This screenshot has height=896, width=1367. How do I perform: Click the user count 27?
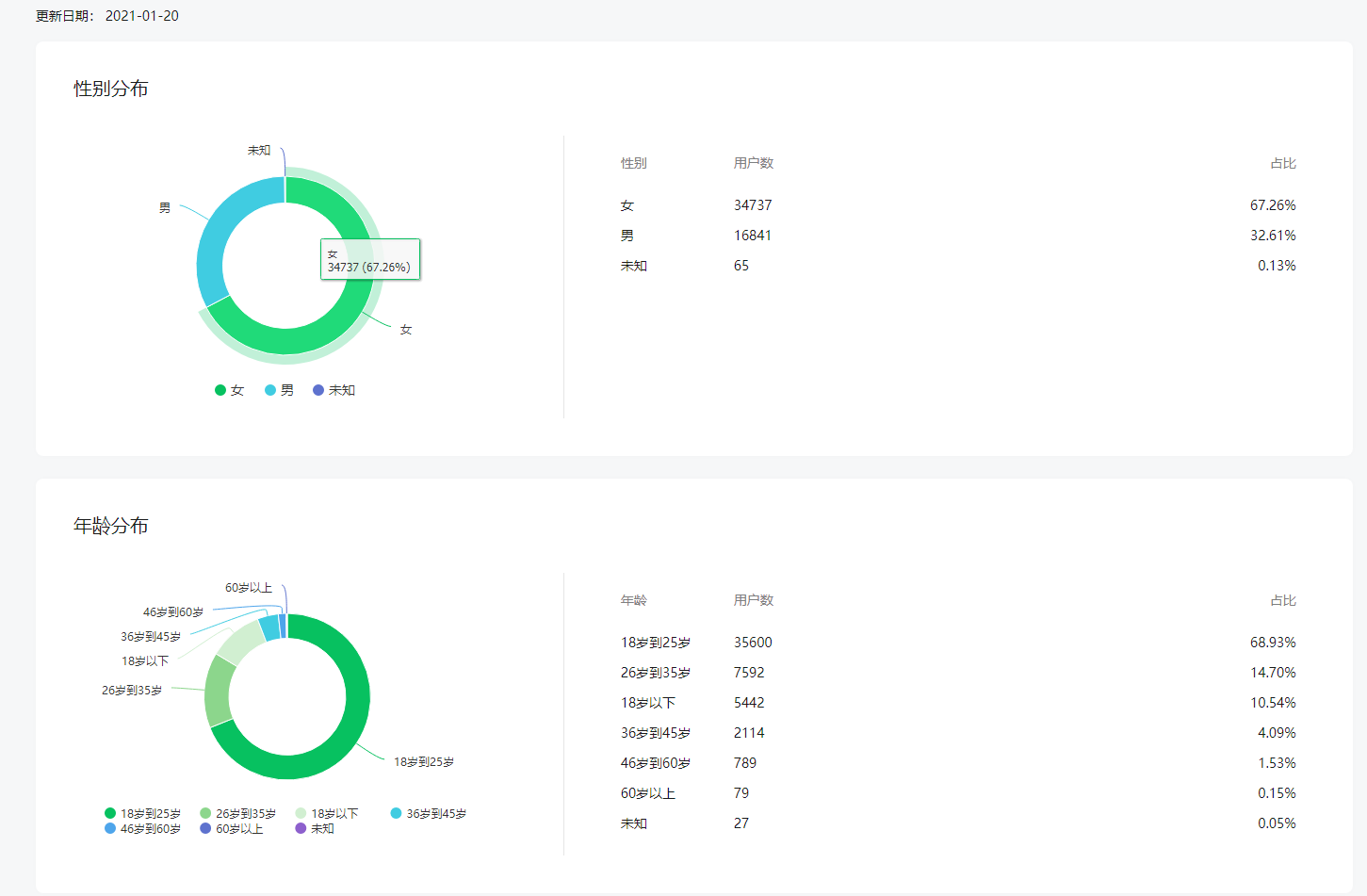pos(741,823)
